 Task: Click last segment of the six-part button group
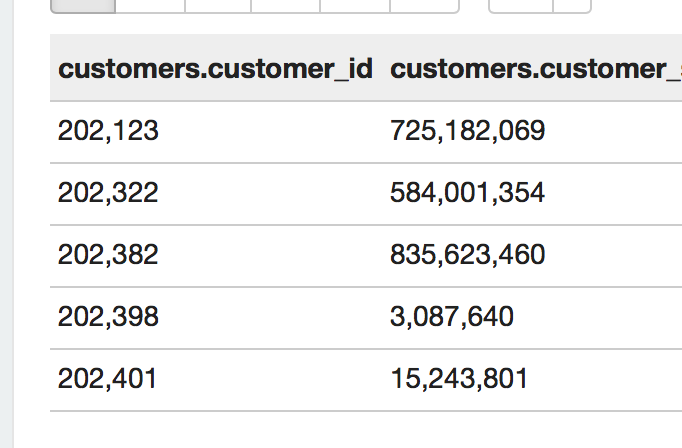click(x=424, y=5)
